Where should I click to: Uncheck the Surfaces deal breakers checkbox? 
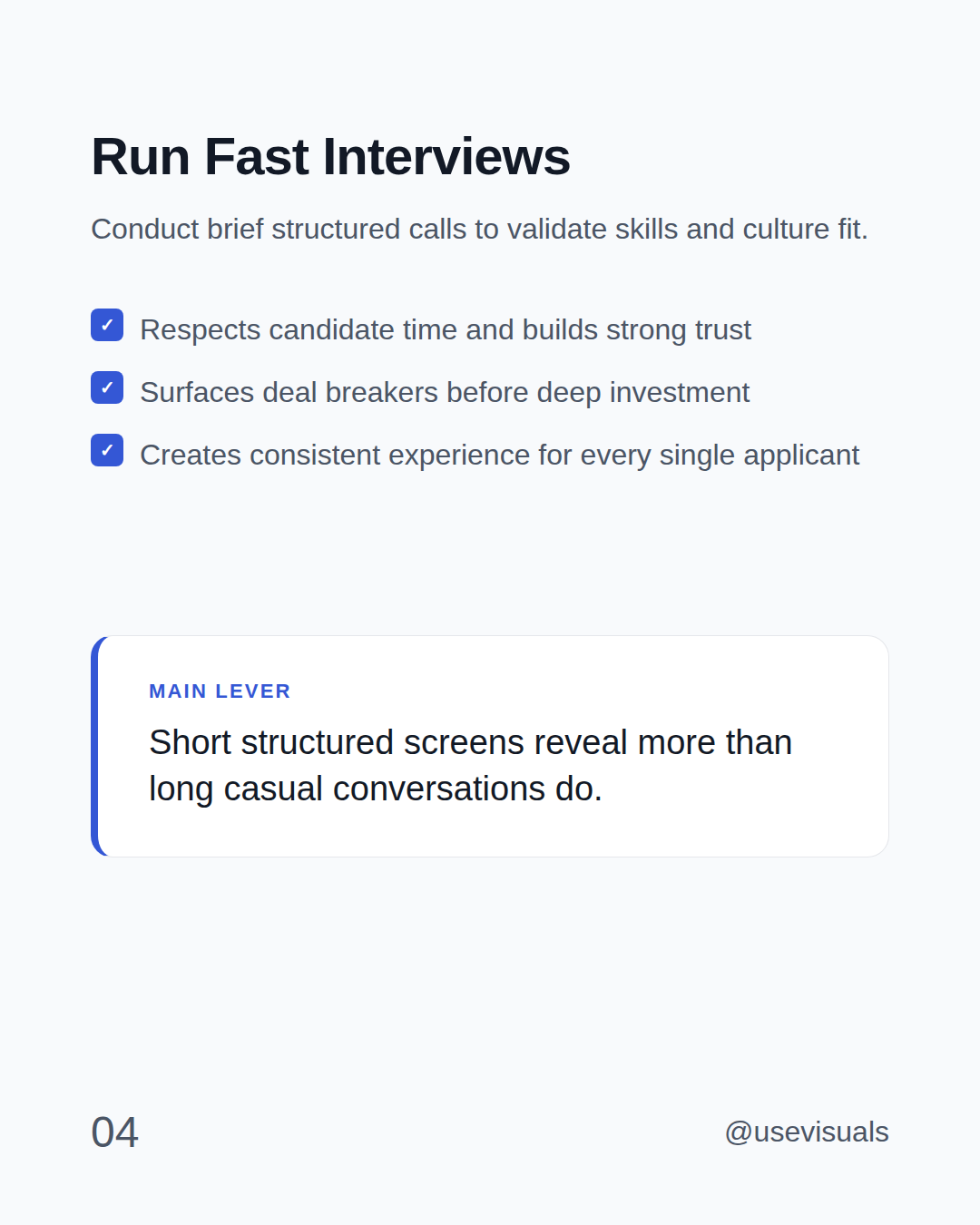pyautogui.click(x=107, y=387)
